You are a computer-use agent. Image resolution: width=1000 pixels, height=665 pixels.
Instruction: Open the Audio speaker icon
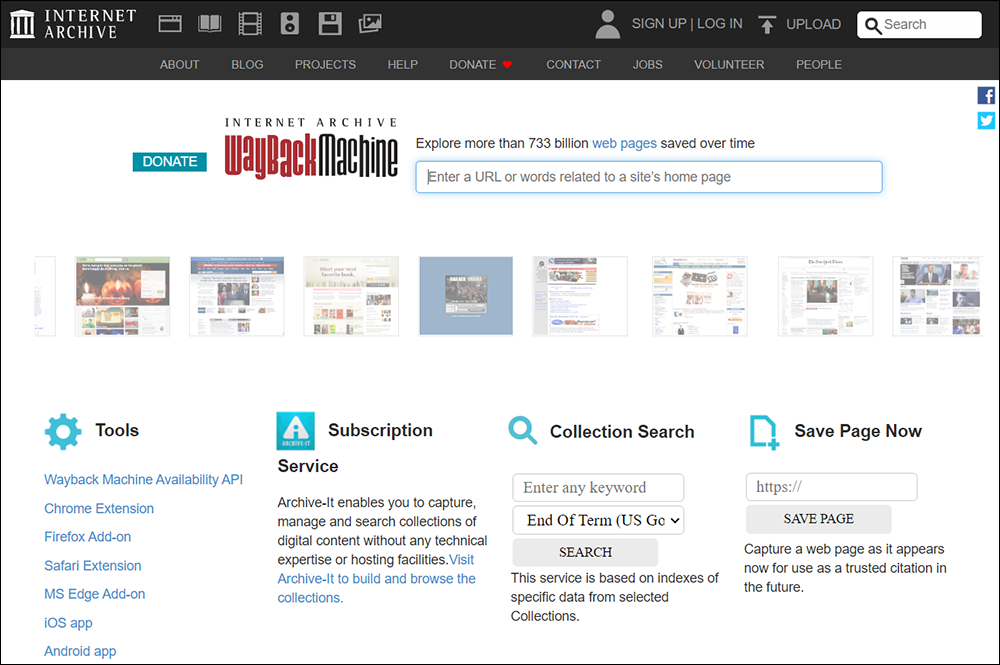290,24
